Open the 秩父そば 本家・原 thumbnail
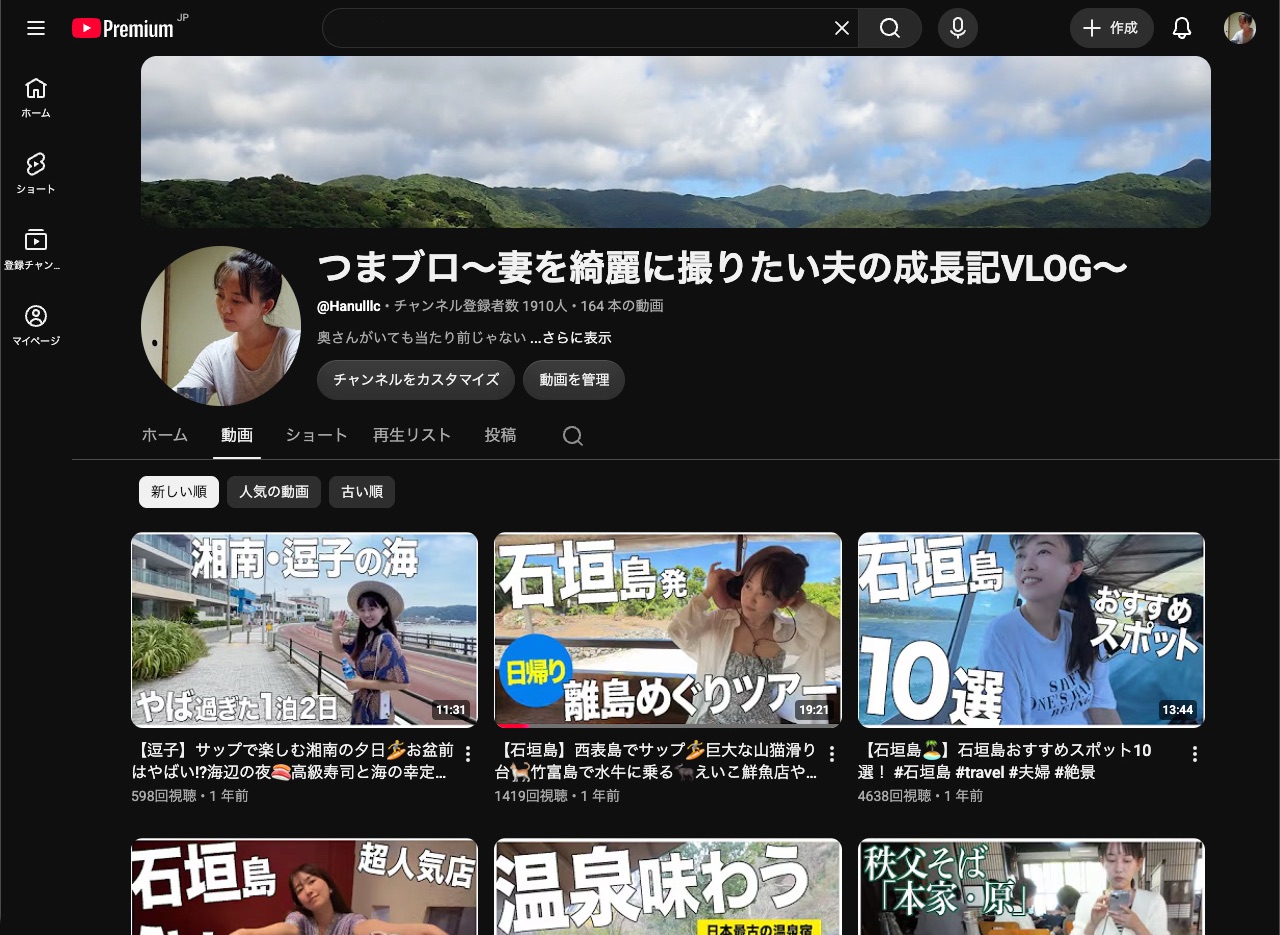 pyautogui.click(x=1032, y=887)
